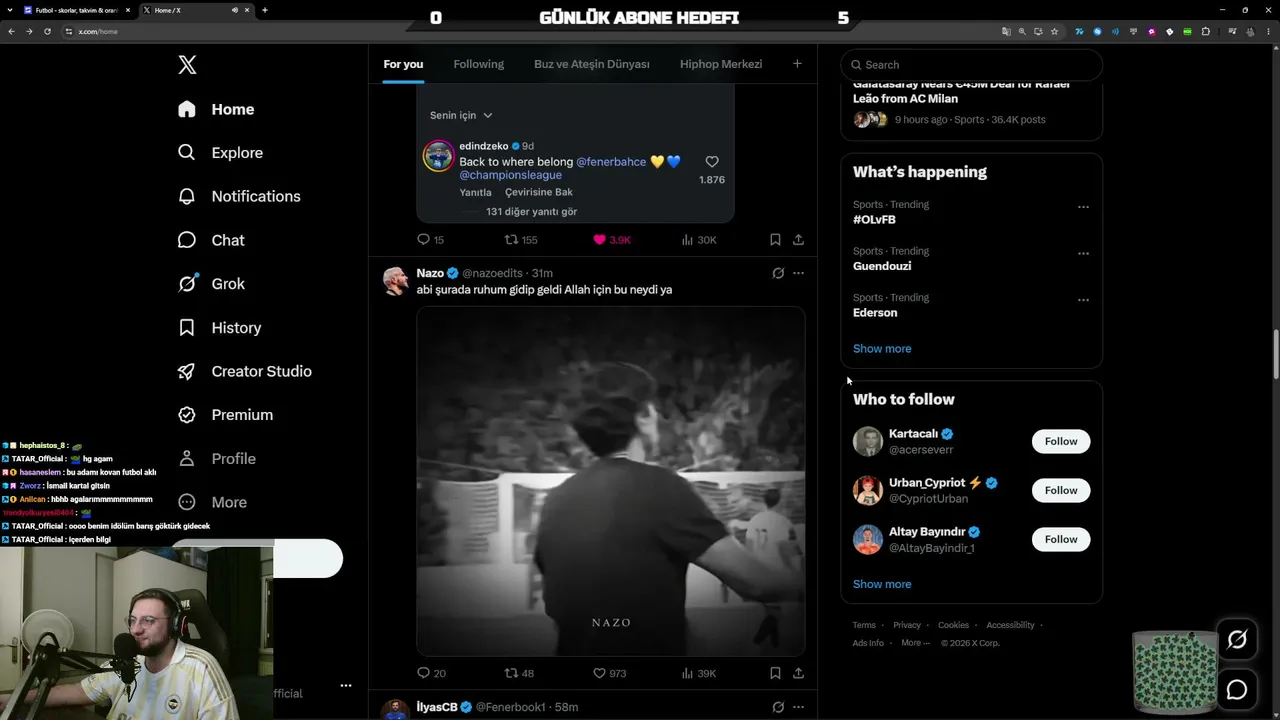Click 'Çevirisine Bak' on edindzeko's comment
The image size is (1280, 720).
coord(539,192)
